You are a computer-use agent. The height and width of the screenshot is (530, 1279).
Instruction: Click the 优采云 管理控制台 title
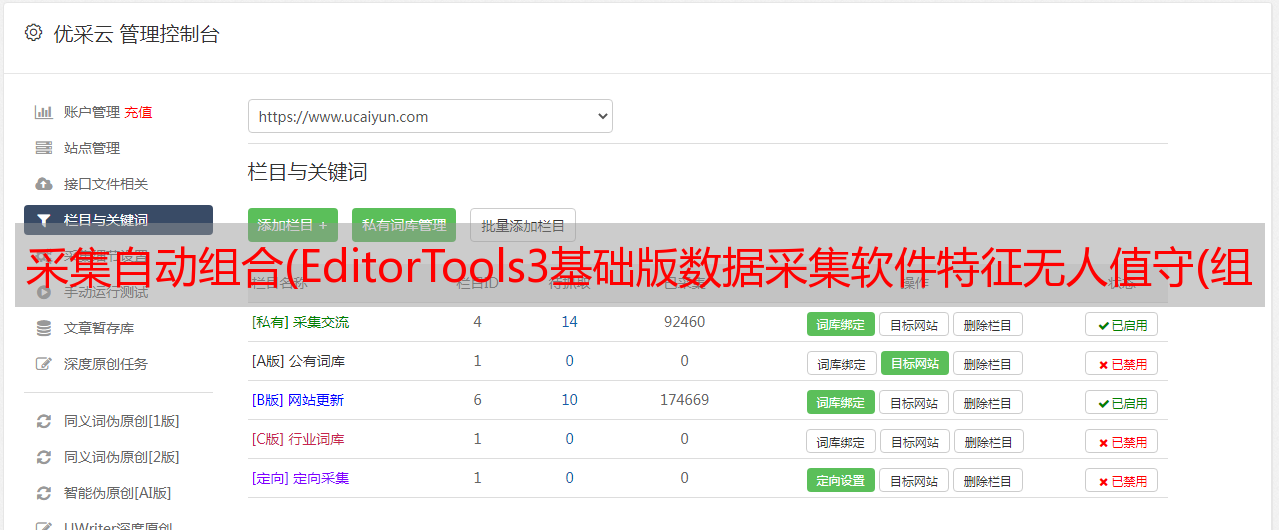(136, 34)
